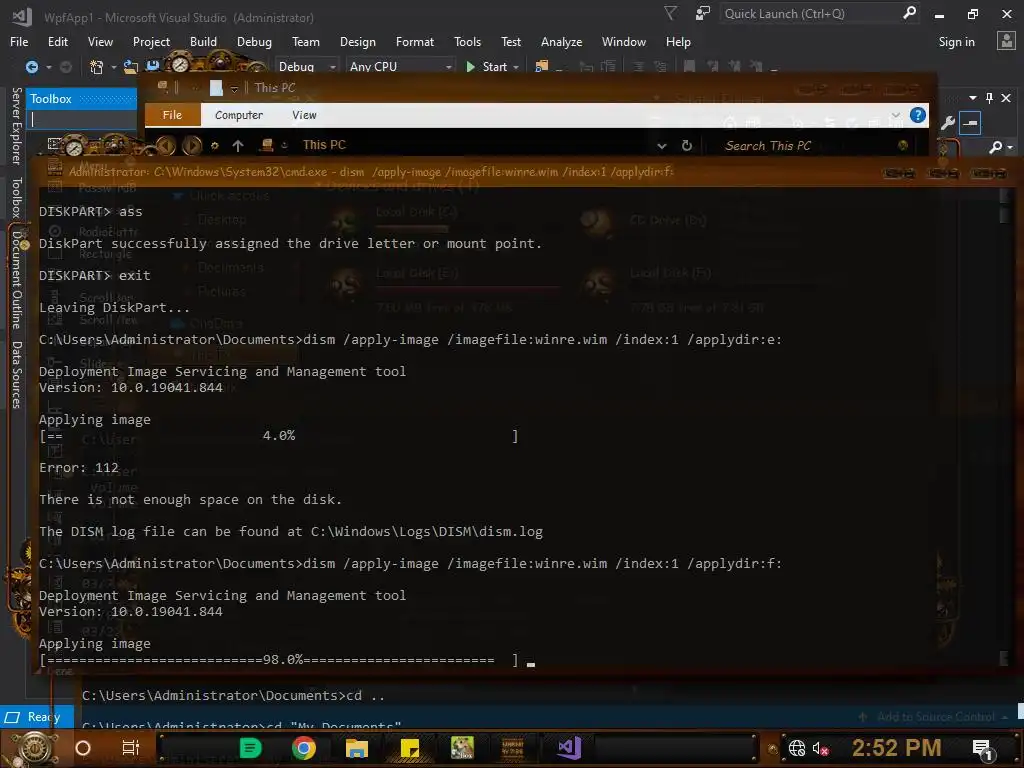Image resolution: width=1024 pixels, height=768 pixels.
Task: Click Visual Studio Navigate Backward arrow
Action: [x=31, y=67]
